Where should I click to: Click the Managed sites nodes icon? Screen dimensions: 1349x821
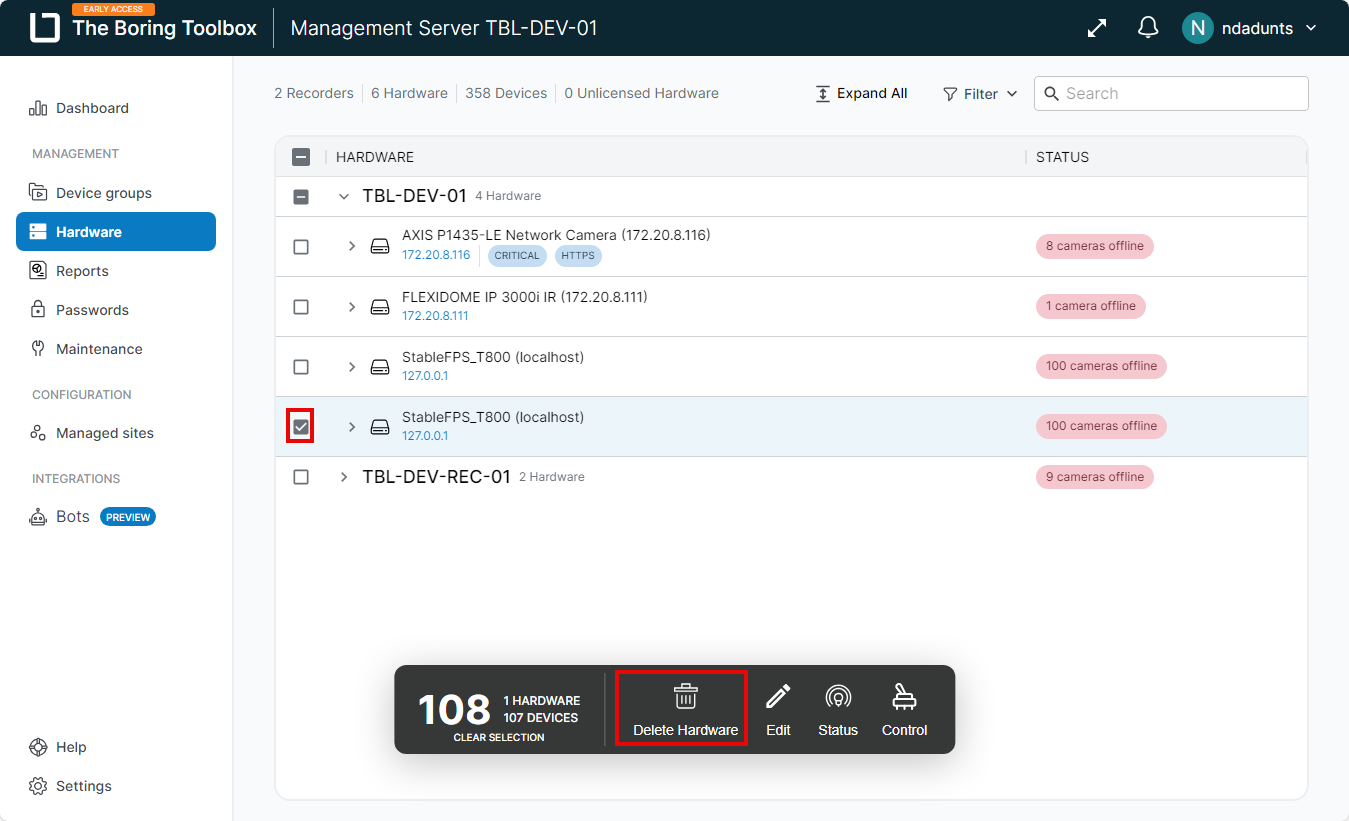tap(38, 433)
